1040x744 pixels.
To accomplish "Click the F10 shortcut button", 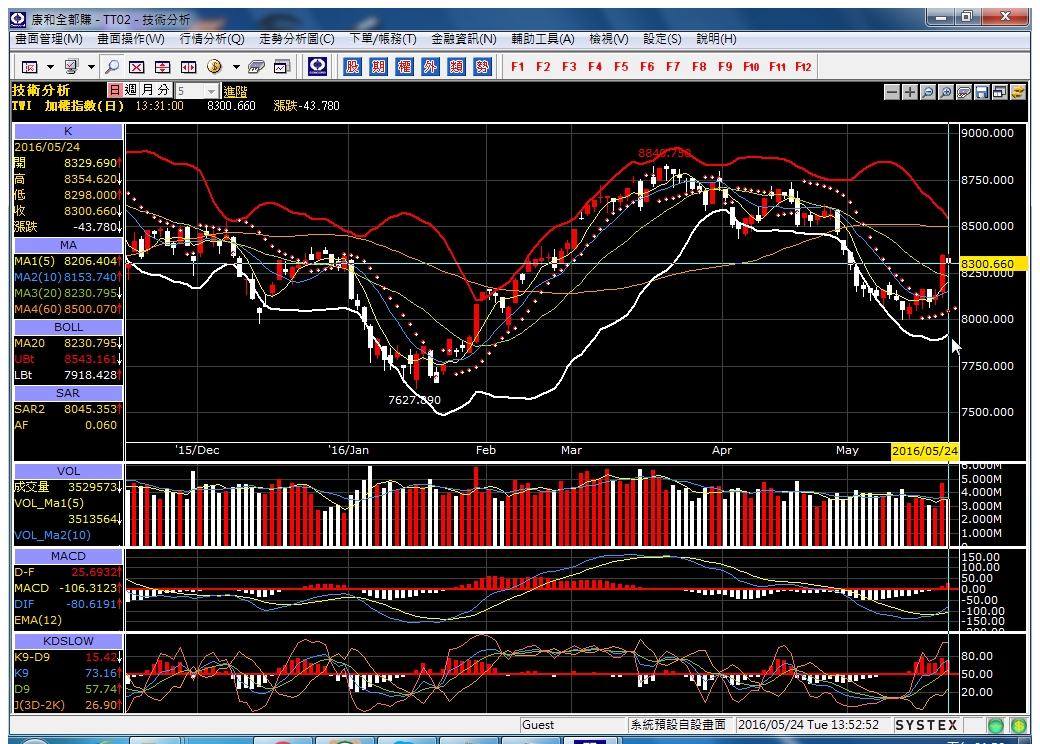I will click(751, 67).
